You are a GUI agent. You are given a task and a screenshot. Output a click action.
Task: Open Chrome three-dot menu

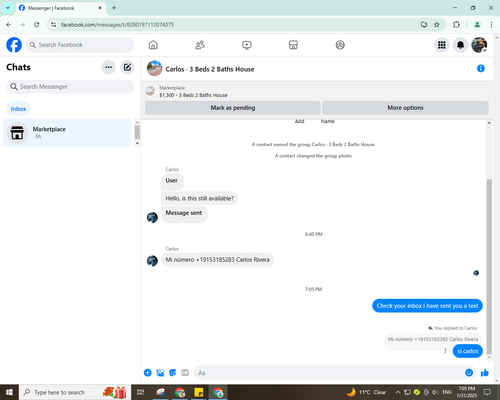[x=491, y=25]
